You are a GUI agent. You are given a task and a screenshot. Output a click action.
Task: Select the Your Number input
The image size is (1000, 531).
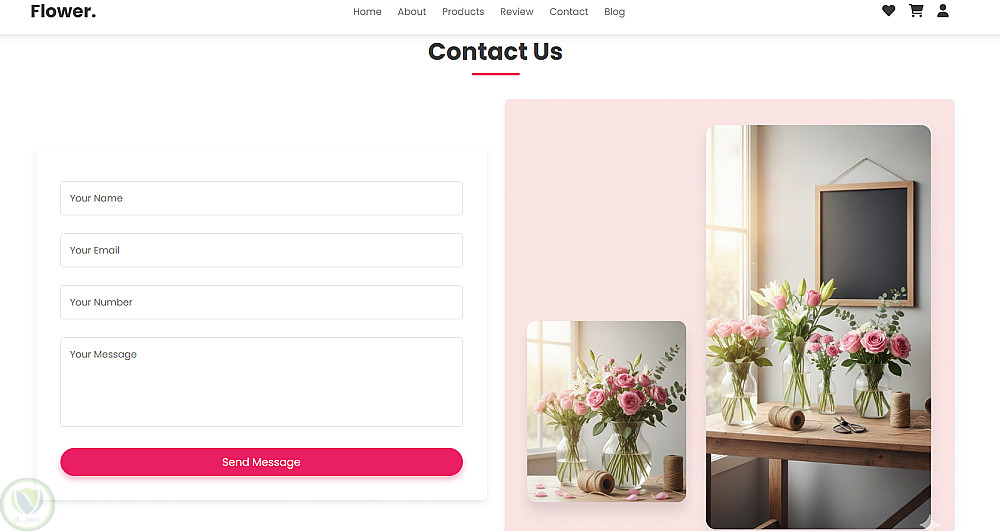(261, 302)
